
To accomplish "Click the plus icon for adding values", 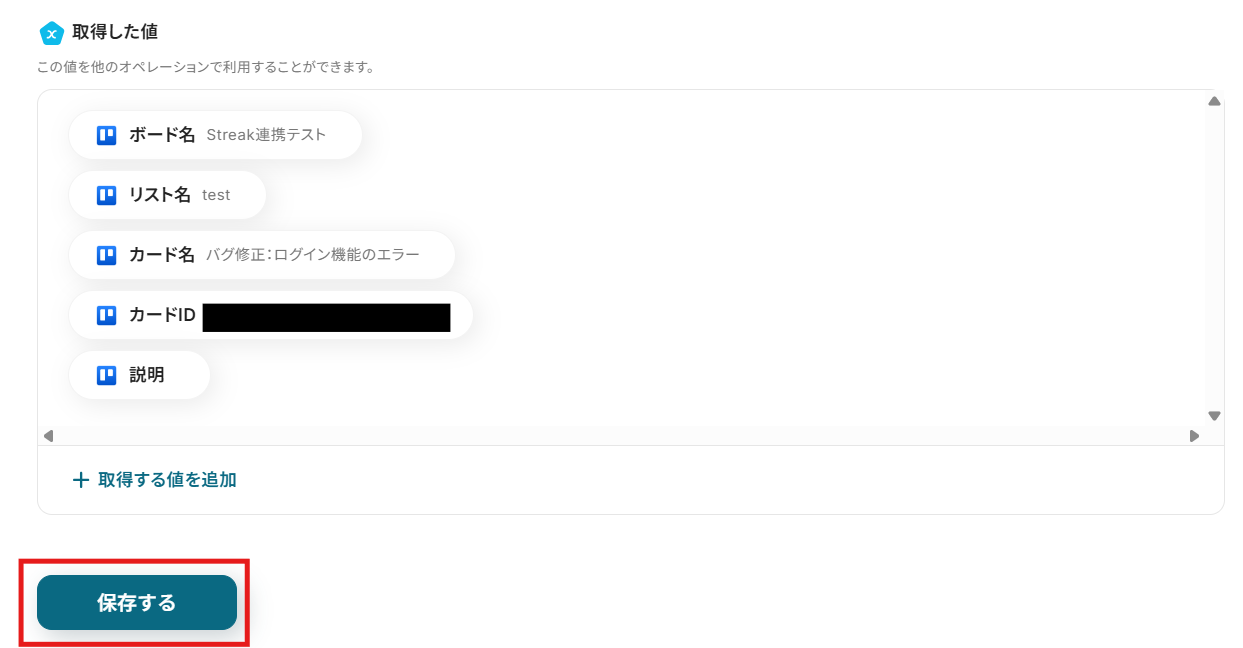I will coord(81,480).
